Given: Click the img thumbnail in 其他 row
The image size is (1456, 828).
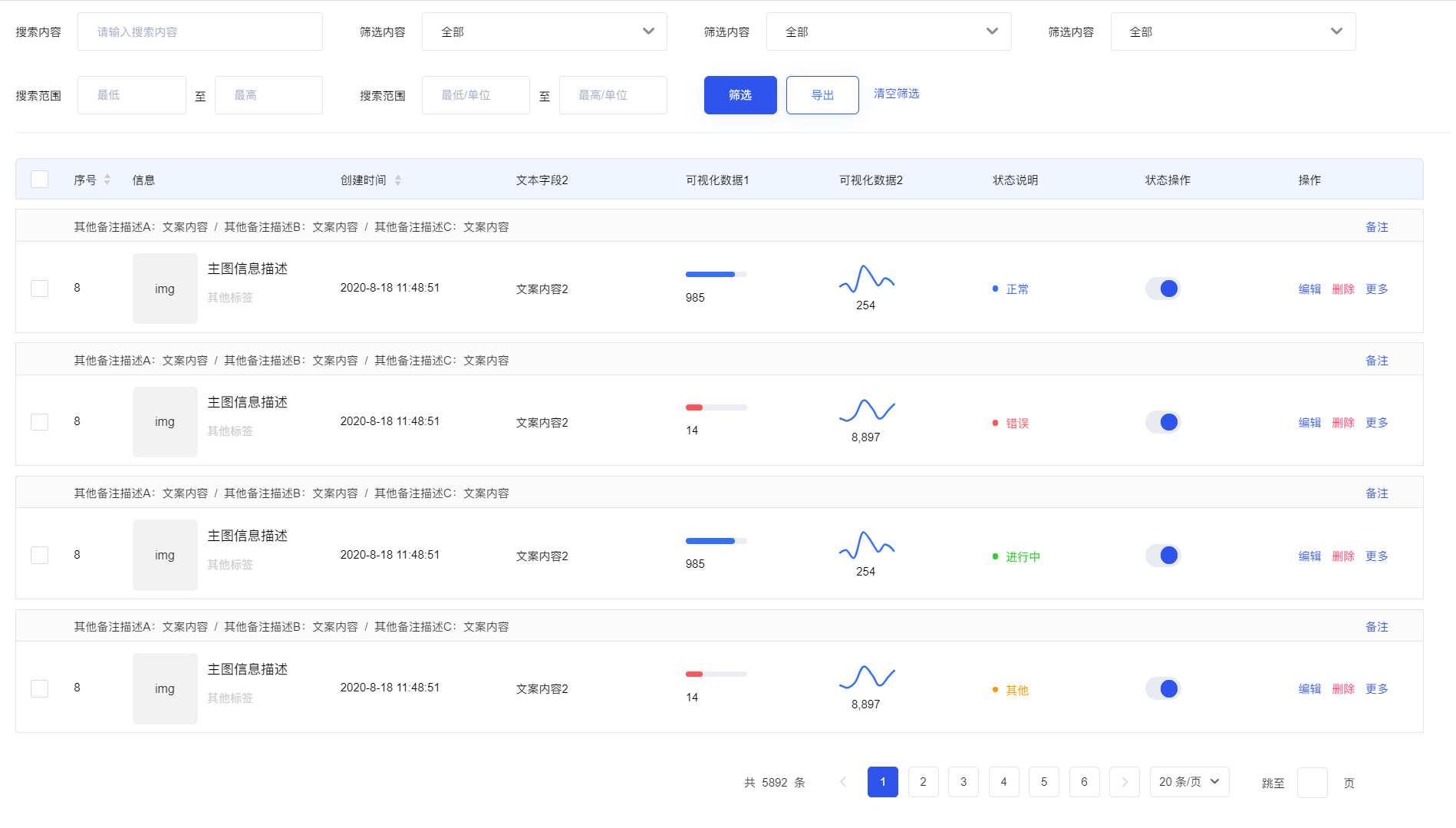Looking at the screenshot, I should [165, 688].
